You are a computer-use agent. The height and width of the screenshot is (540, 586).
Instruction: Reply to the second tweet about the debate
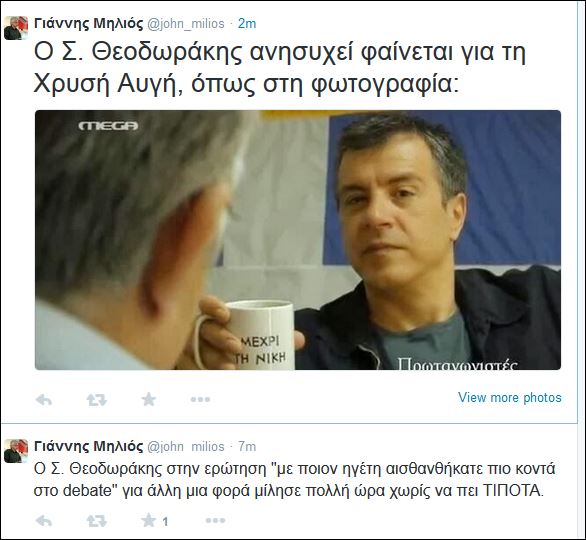pyautogui.click(x=44, y=521)
